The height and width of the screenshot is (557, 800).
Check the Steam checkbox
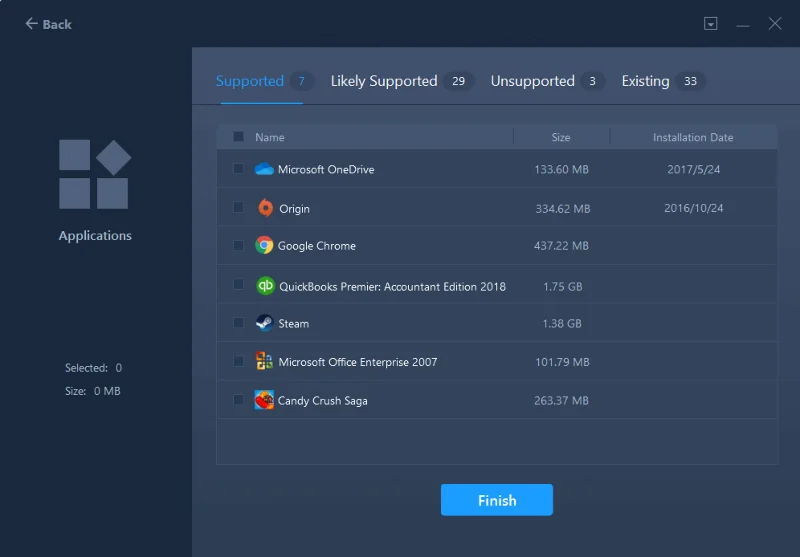(x=238, y=322)
